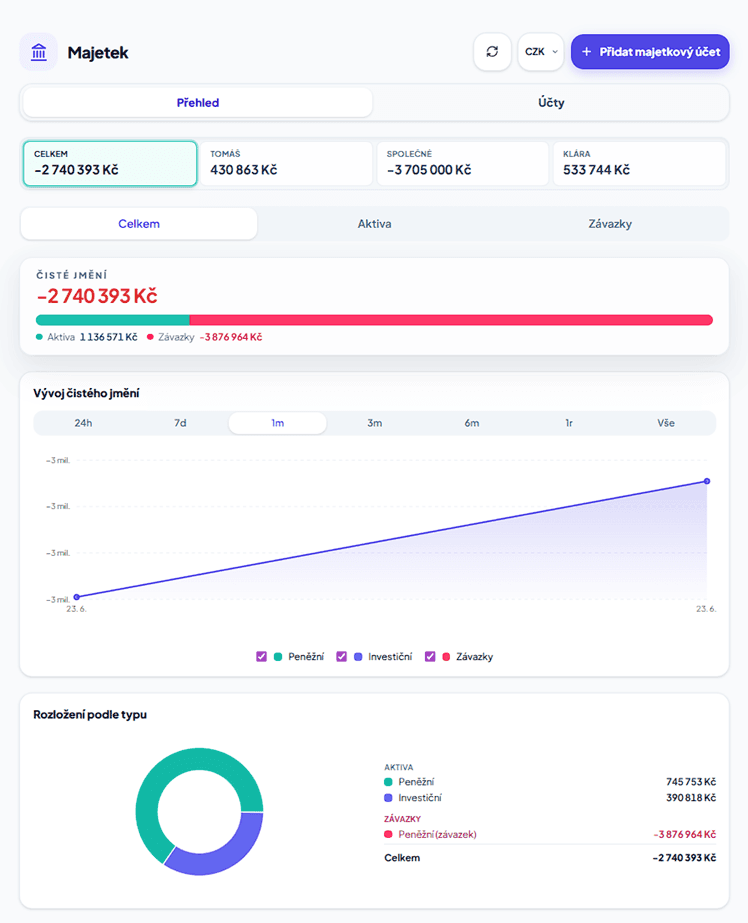Add new account with Přidat majetkový účet
This screenshot has width=748, height=923.
[x=650, y=52]
